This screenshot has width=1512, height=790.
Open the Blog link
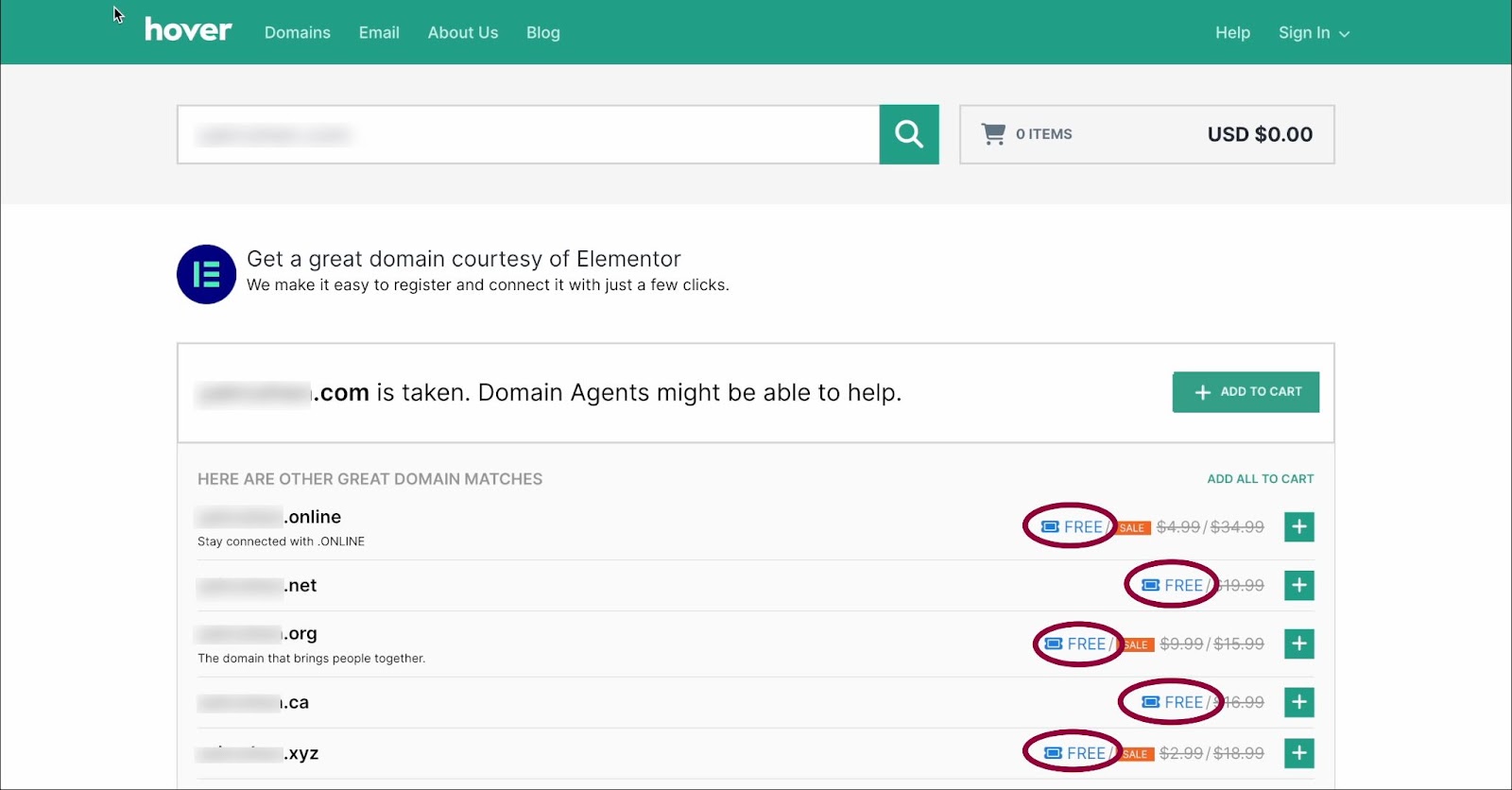(543, 32)
